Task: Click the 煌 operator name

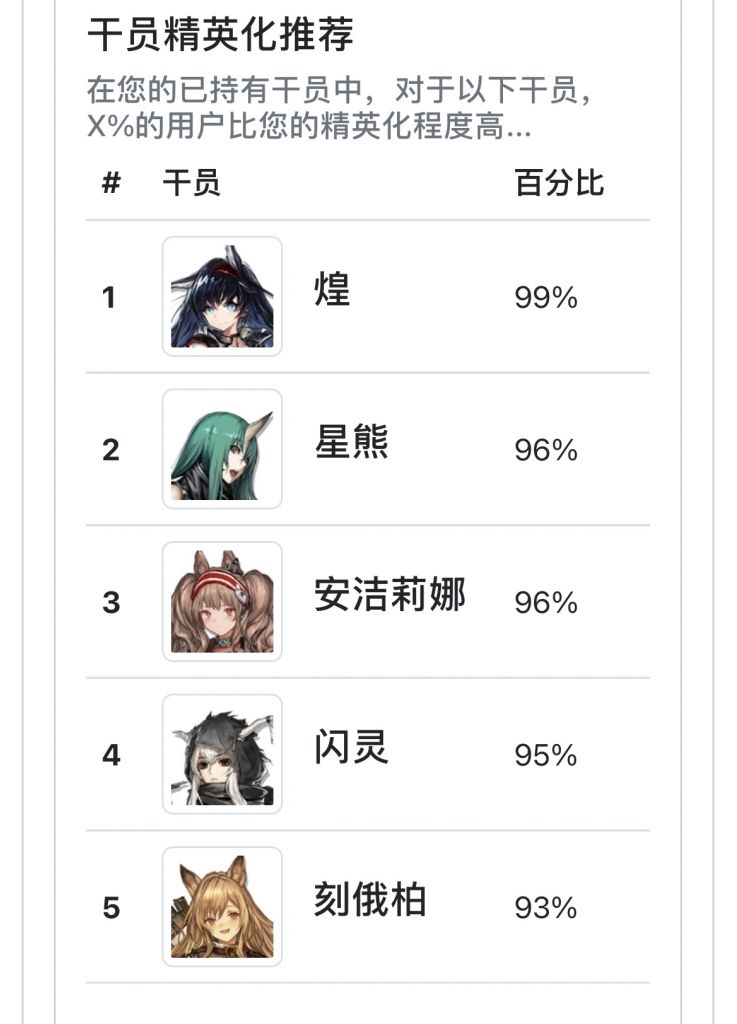Action: coord(332,291)
